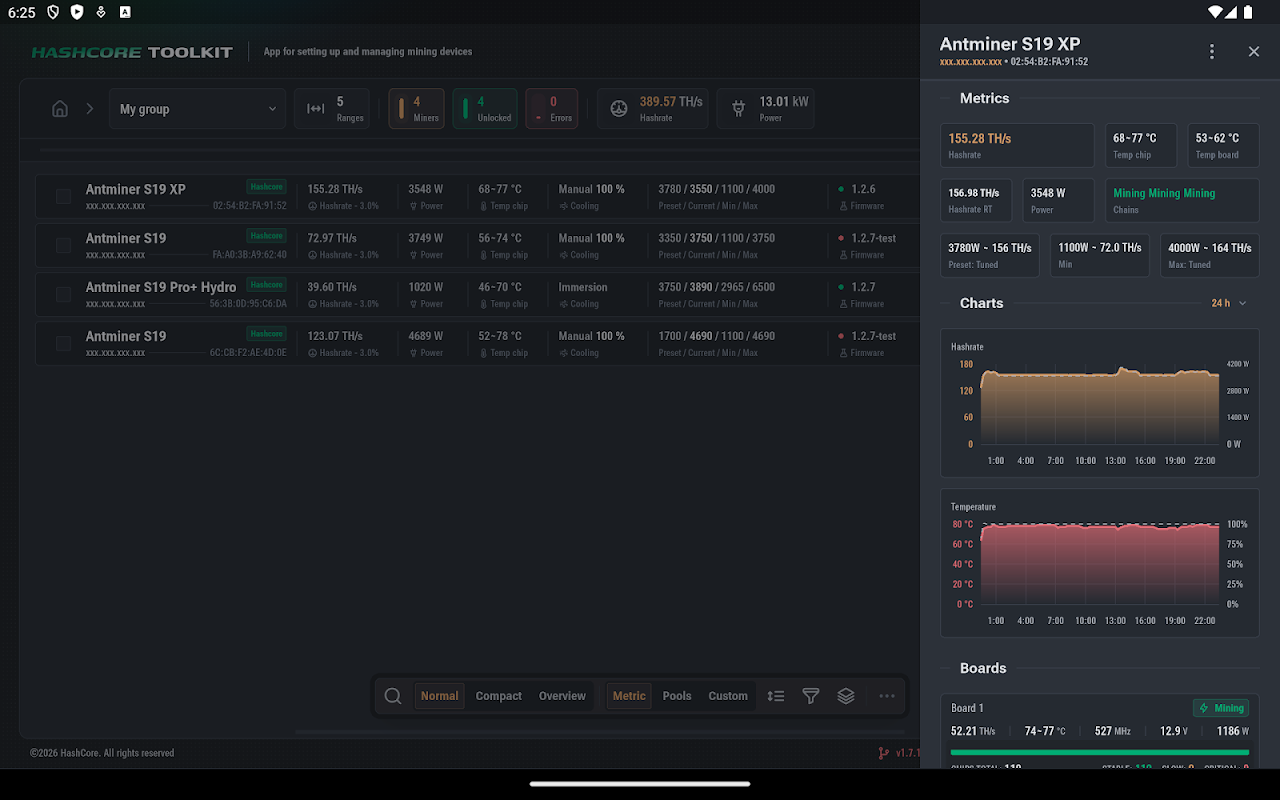The width and height of the screenshot is (1280, 800).
Task: Close the Antminer S19 XP detail panel
Action: [x=1254, y=51]
